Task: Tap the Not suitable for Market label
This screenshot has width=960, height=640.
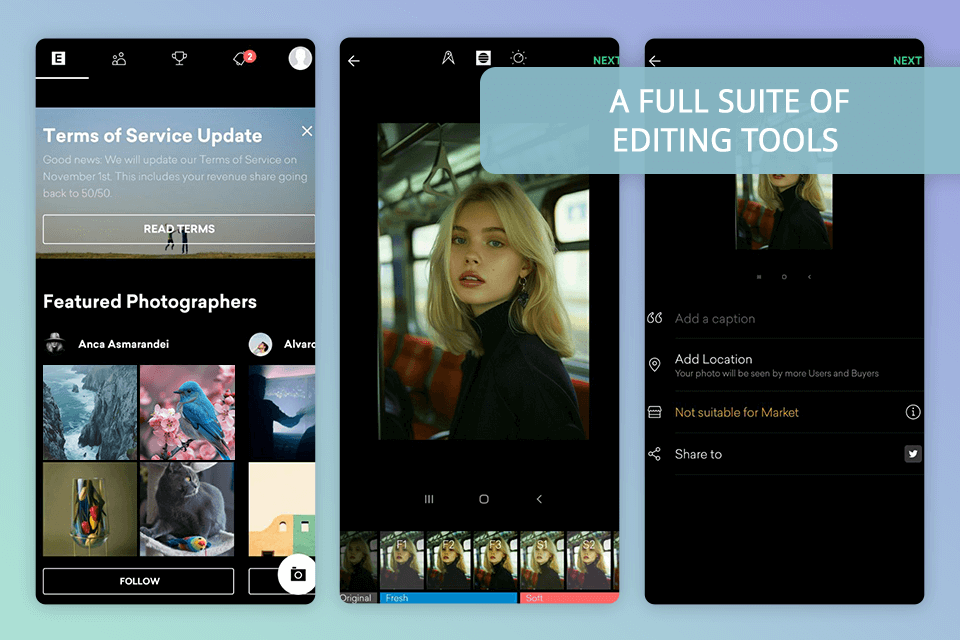Action: click(x=737, y=412)
